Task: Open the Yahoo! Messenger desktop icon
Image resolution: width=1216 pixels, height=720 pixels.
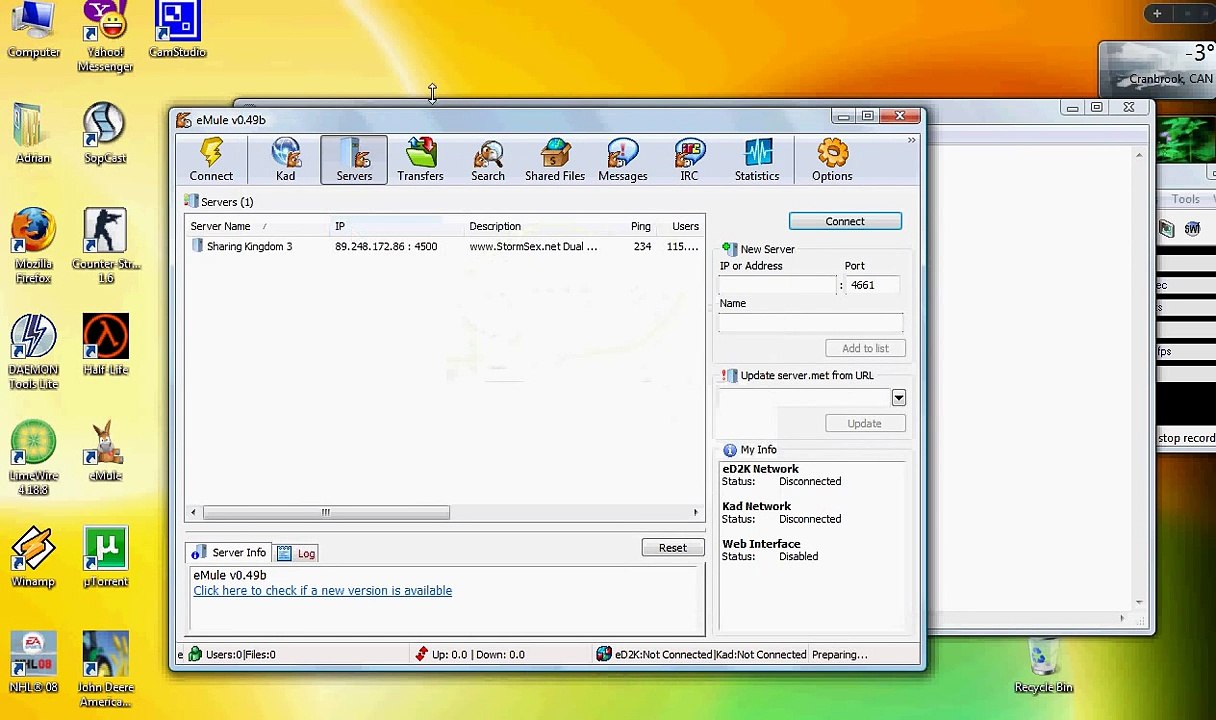Action: pos(105,37)
